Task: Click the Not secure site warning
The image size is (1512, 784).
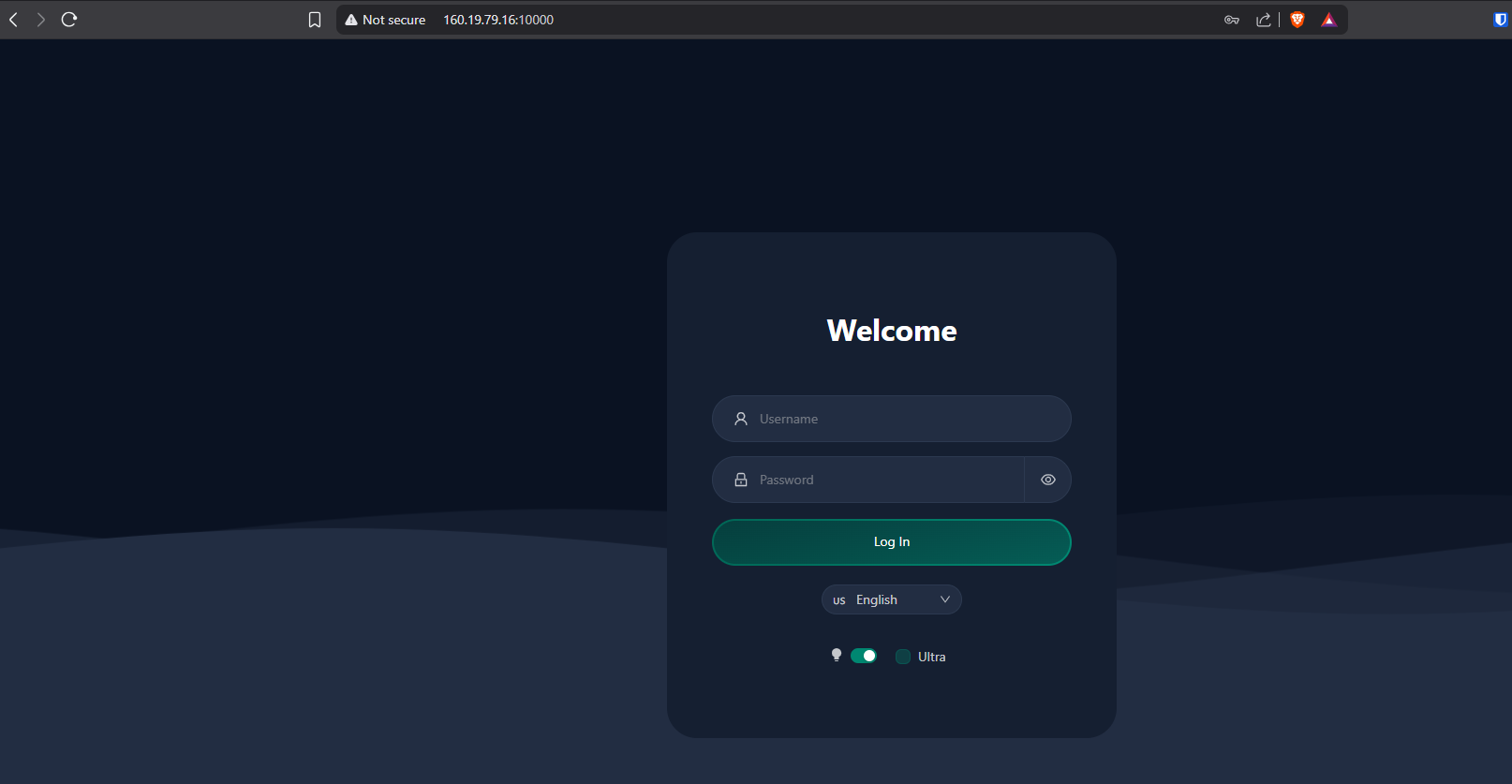Action: (385, 20)
